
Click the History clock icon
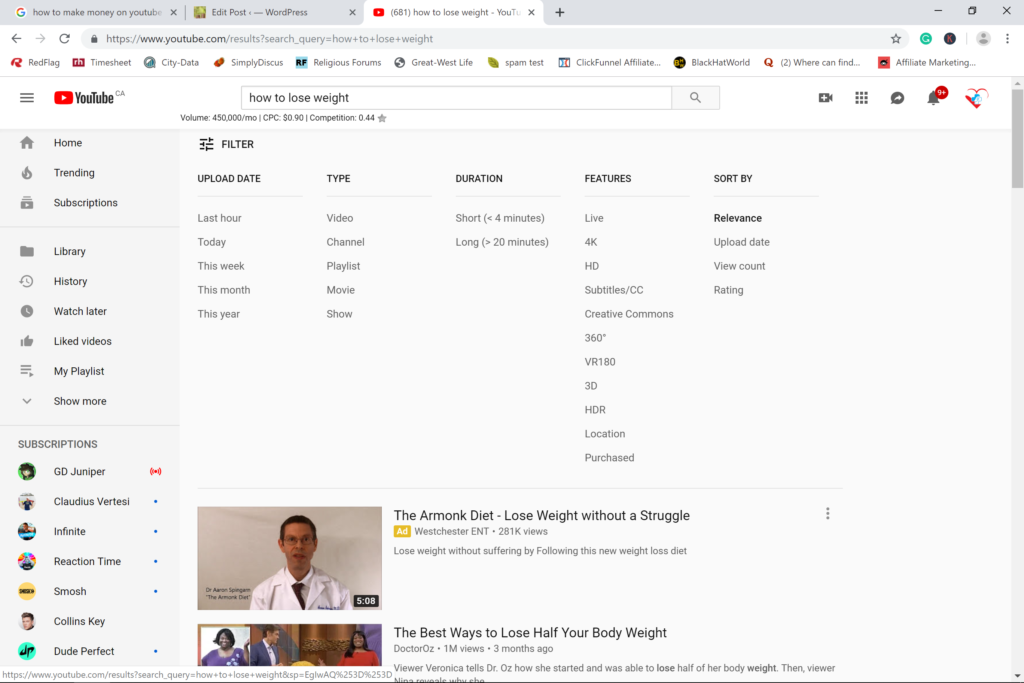coord(27,281)
